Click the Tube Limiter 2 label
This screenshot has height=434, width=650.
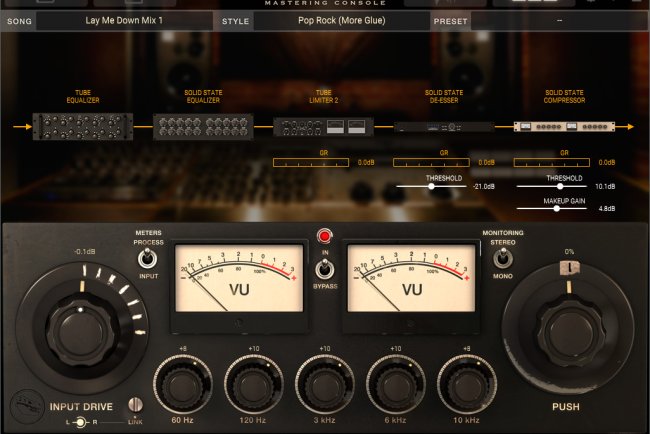[323, 96]
